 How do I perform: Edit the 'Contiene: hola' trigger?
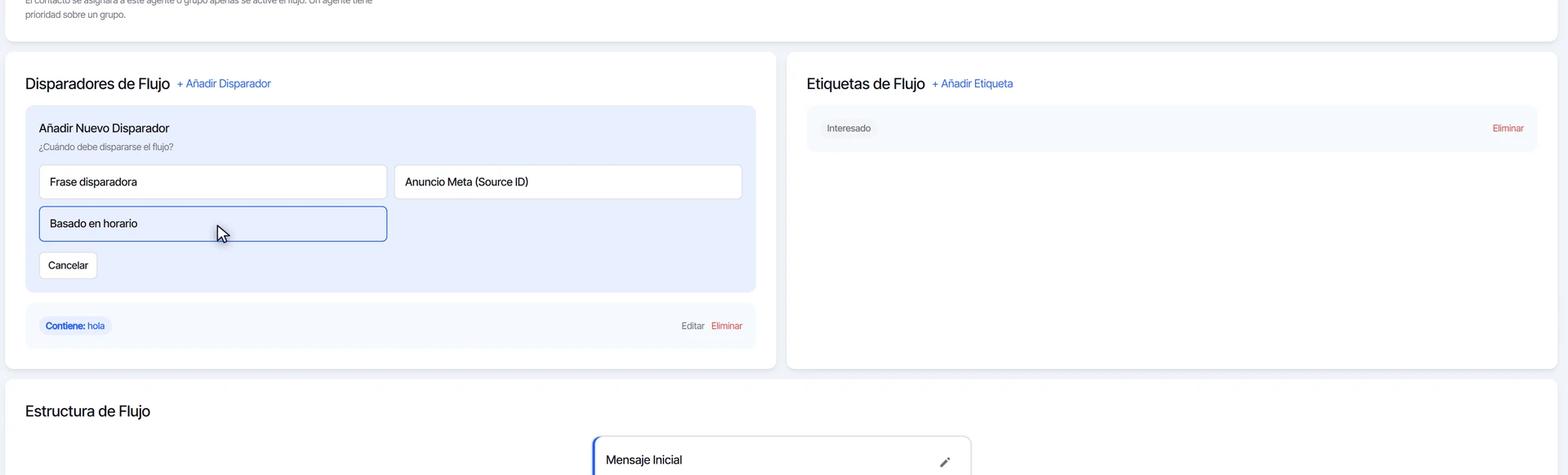[x=693, y=326]
